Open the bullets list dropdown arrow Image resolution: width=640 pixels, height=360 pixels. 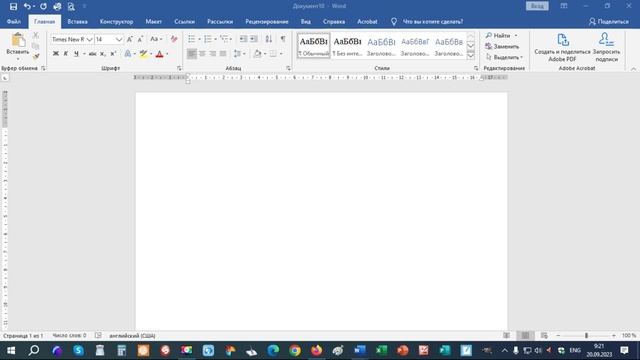tap(199, 39)
